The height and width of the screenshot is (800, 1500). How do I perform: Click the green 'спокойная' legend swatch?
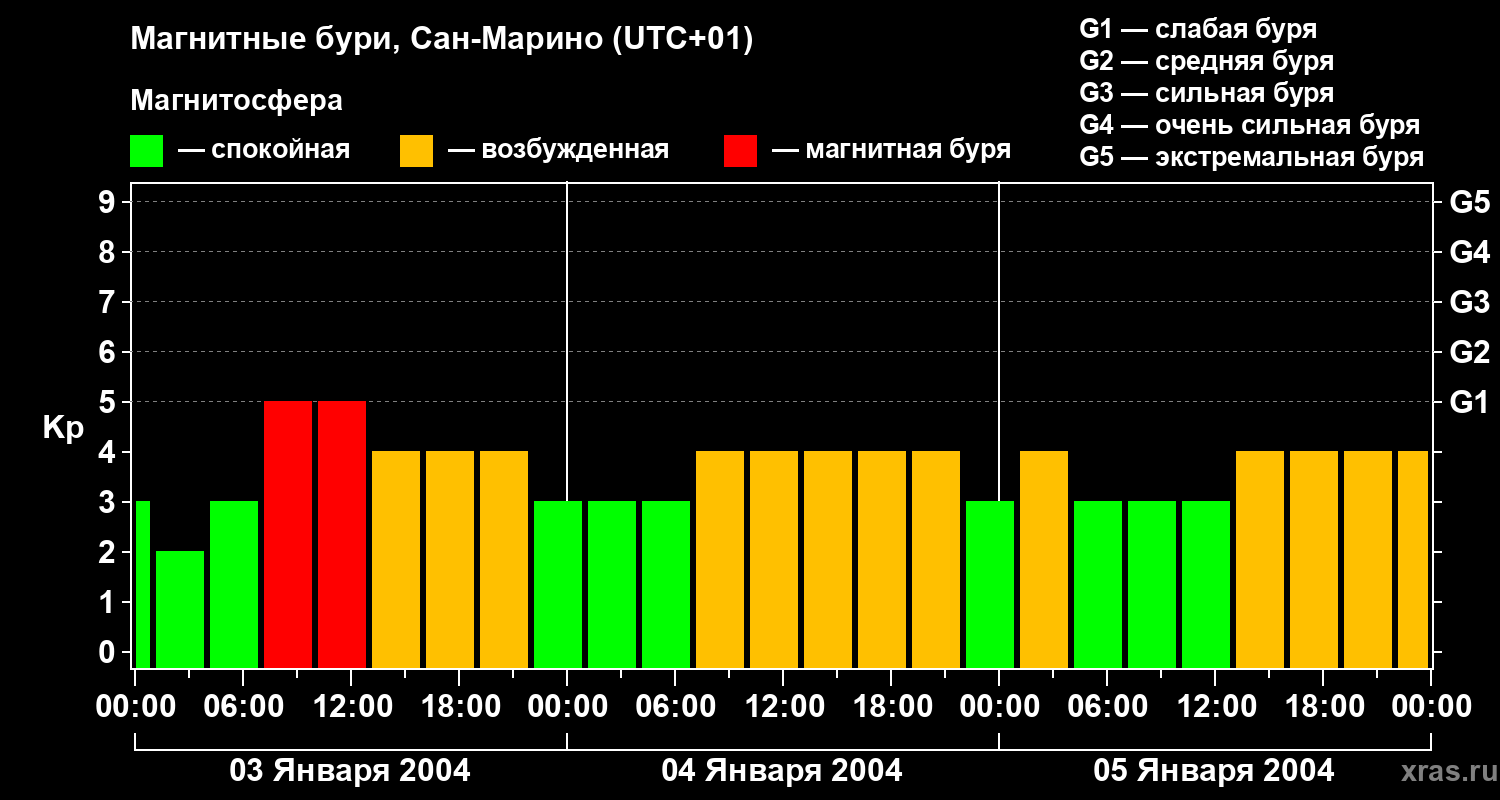pos(146,151)
